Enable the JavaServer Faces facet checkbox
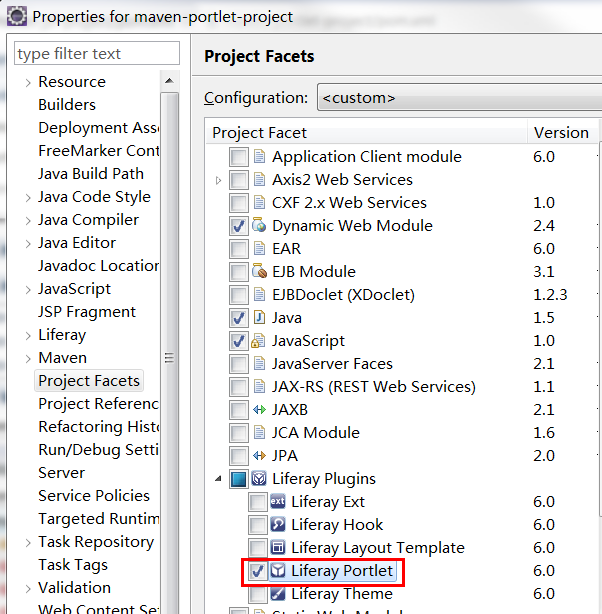This screenshot has width=602, height=614. coord(239,364)
